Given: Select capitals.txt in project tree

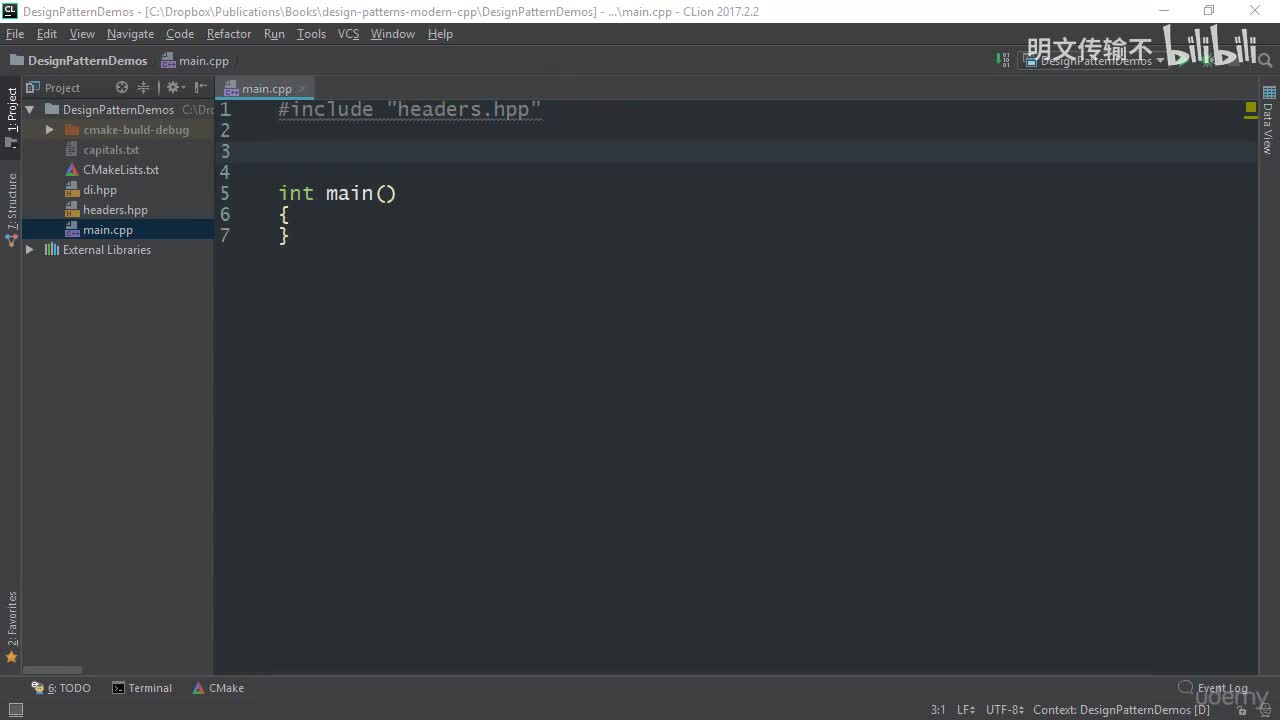Looking at the screenshot, I should click(111, 150).
